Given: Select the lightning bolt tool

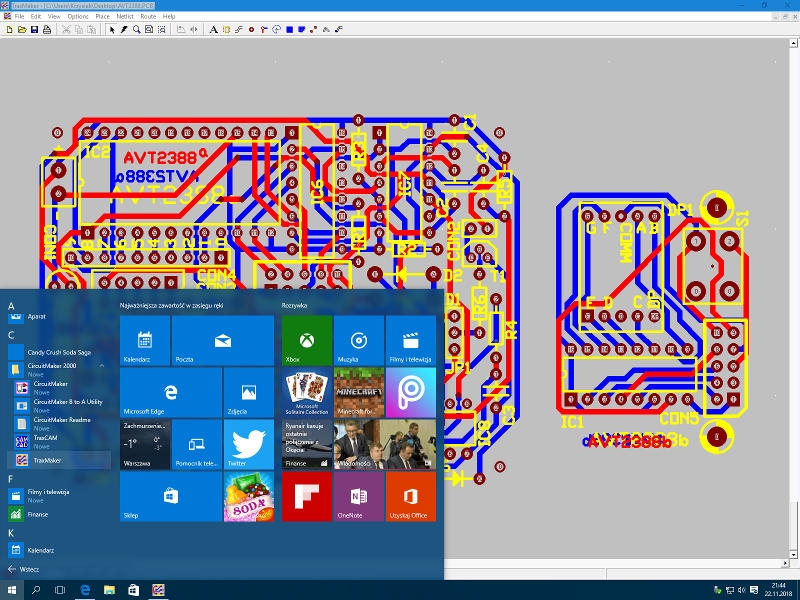Looking at the screenshot, I should coord(124,30).
